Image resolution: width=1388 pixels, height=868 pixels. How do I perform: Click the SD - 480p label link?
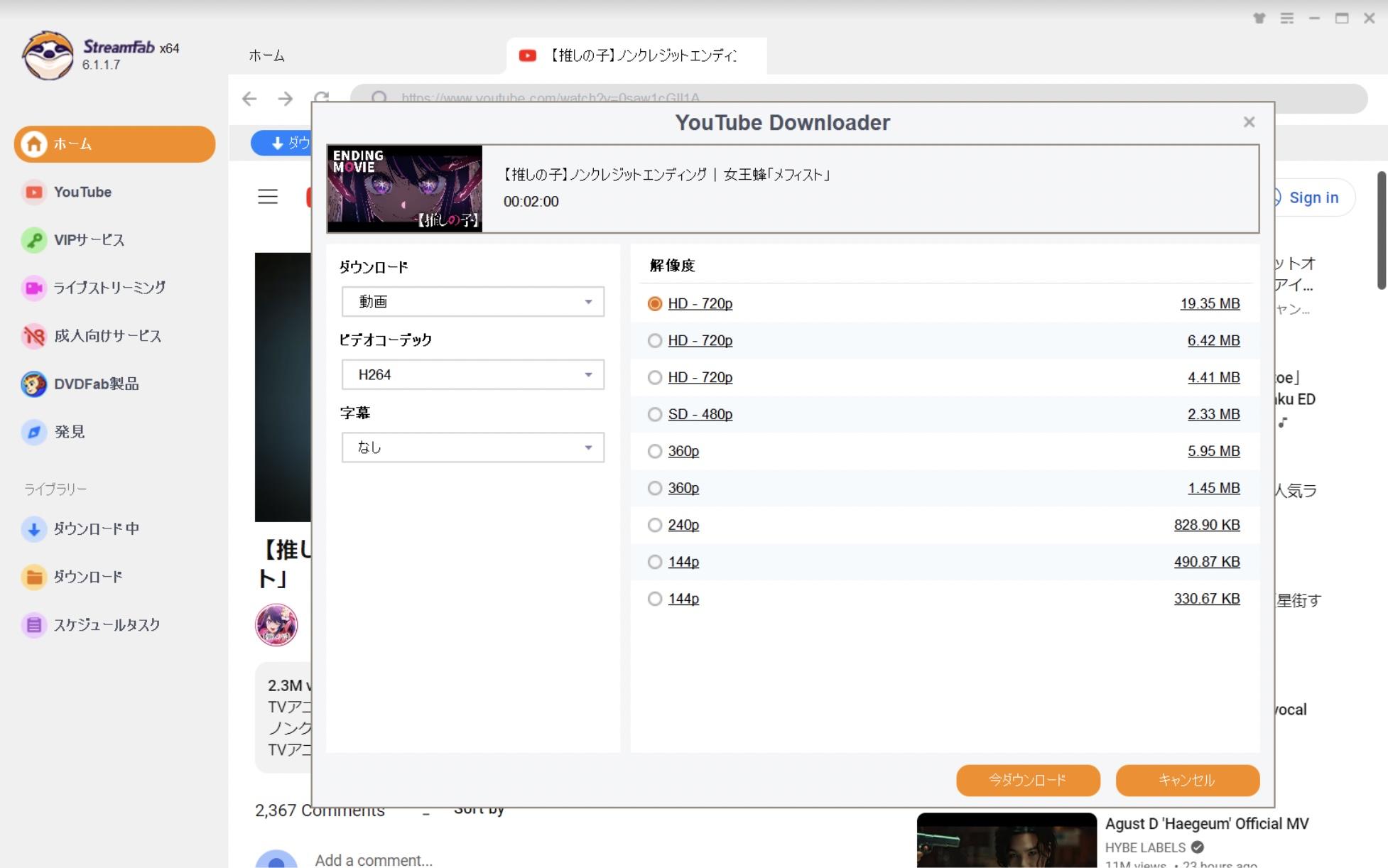tap(700, 414)
